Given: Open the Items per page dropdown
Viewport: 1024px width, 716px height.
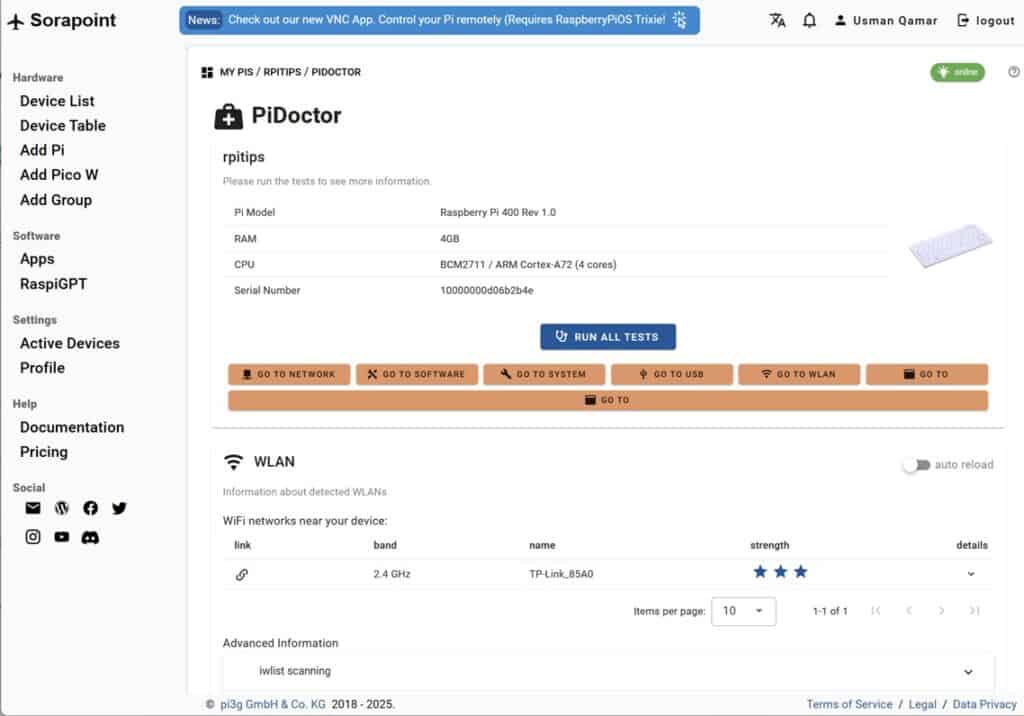Looking at the screenshot, I should click(x=743, y=611).
